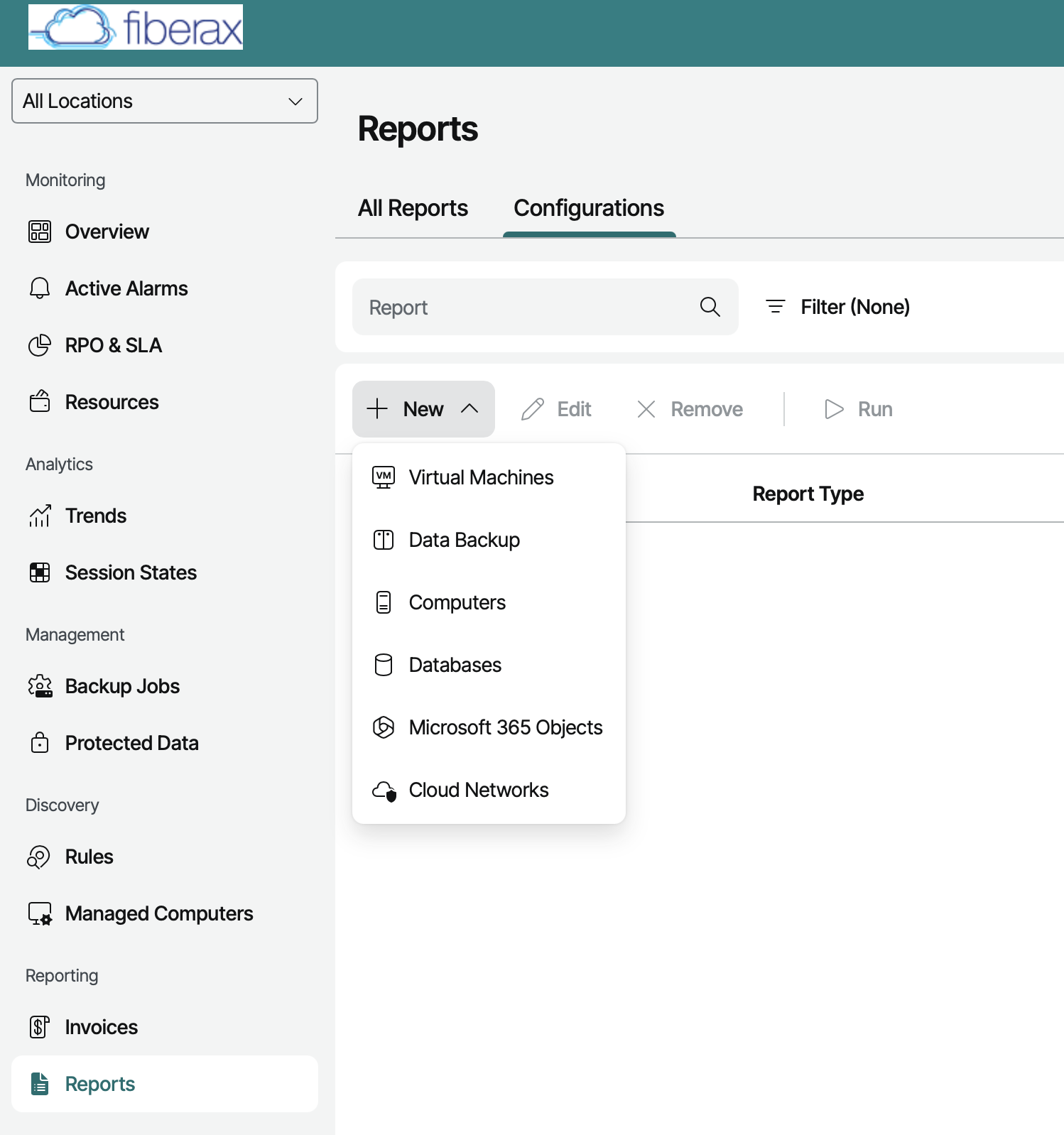Choose Computers from New menu

489,602
